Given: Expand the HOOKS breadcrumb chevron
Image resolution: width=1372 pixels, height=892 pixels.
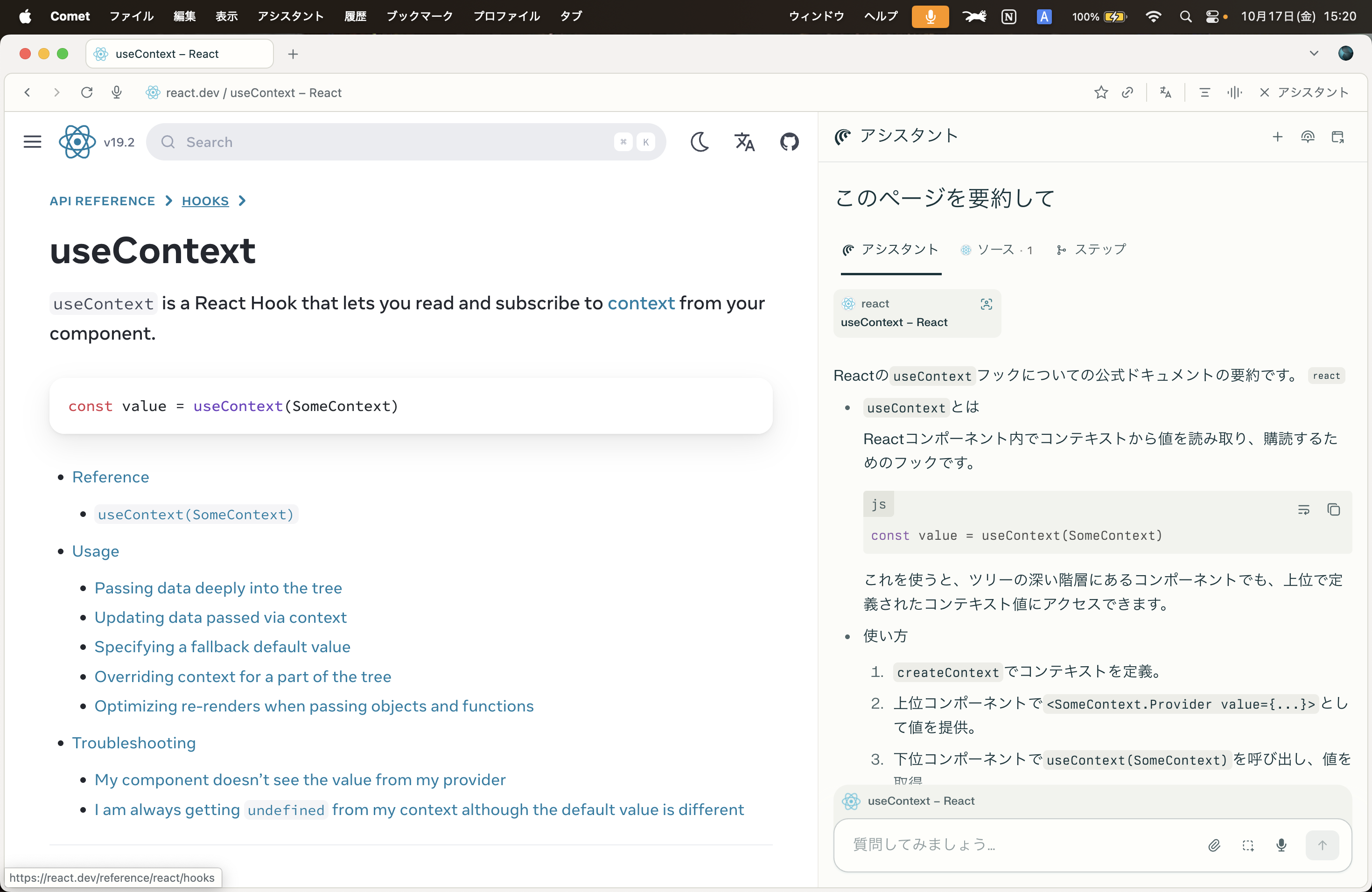Looking at the screenshot, I should (x=243, y=201).
